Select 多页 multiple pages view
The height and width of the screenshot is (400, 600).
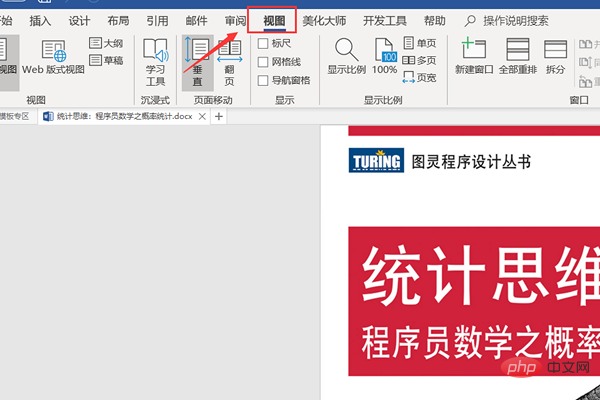click(x=418, y=60)
